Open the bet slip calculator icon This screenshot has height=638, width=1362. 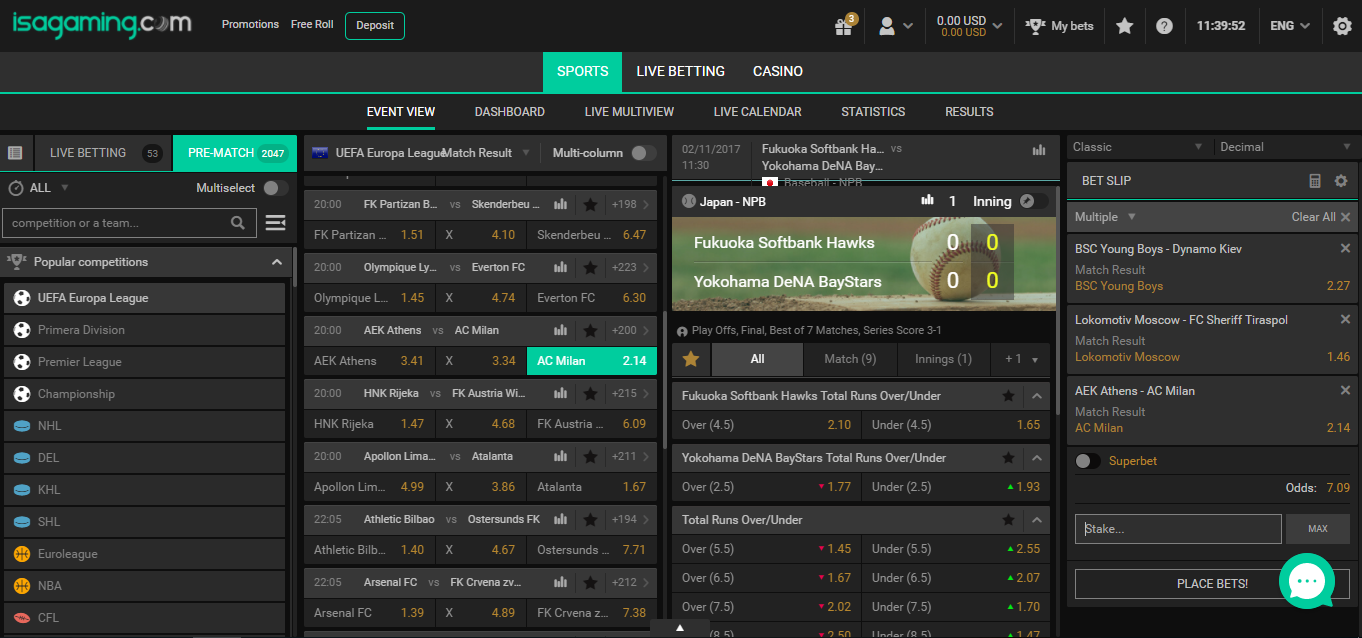(1315, 181)
